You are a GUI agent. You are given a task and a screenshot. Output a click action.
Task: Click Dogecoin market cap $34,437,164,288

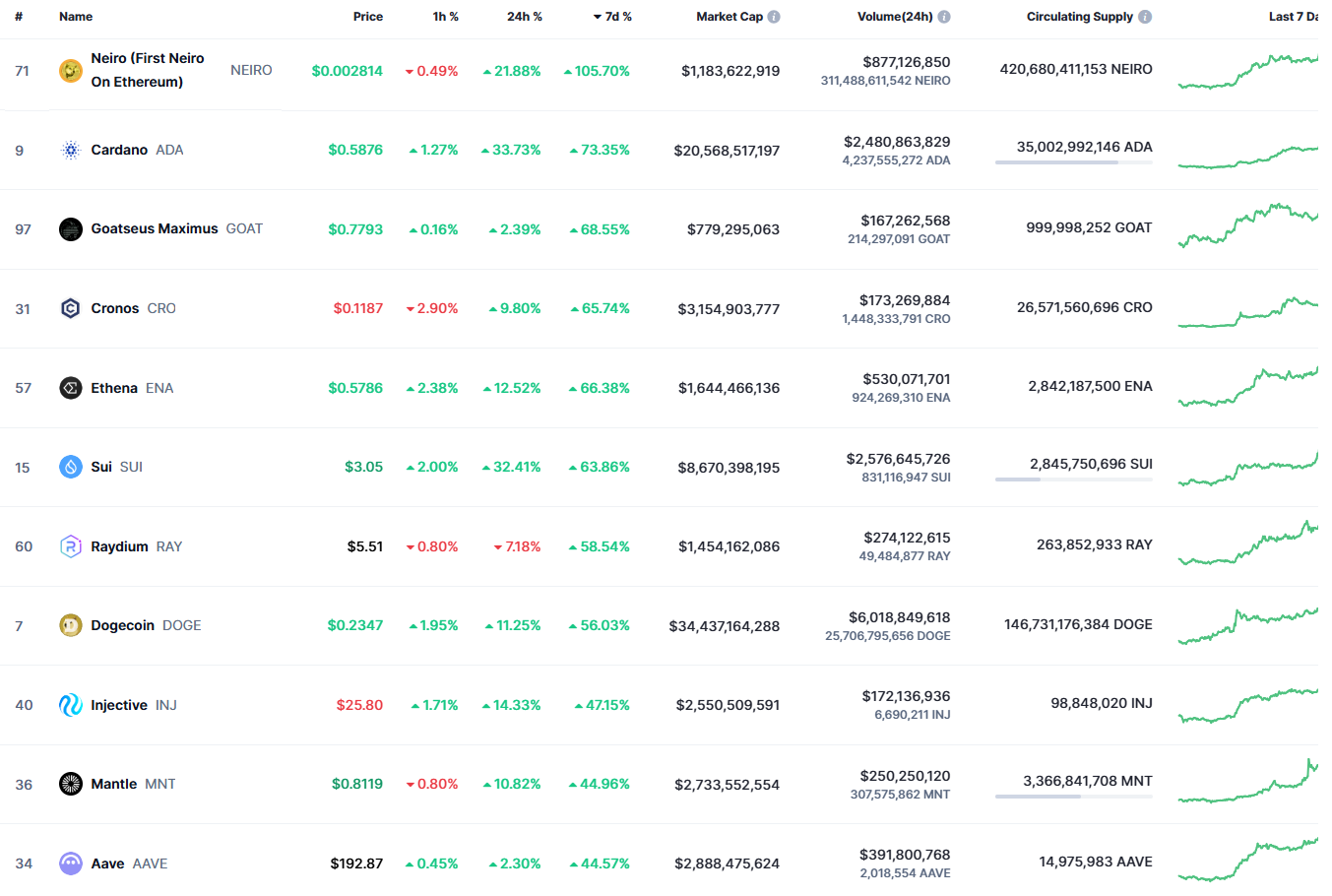click(725, 626)
